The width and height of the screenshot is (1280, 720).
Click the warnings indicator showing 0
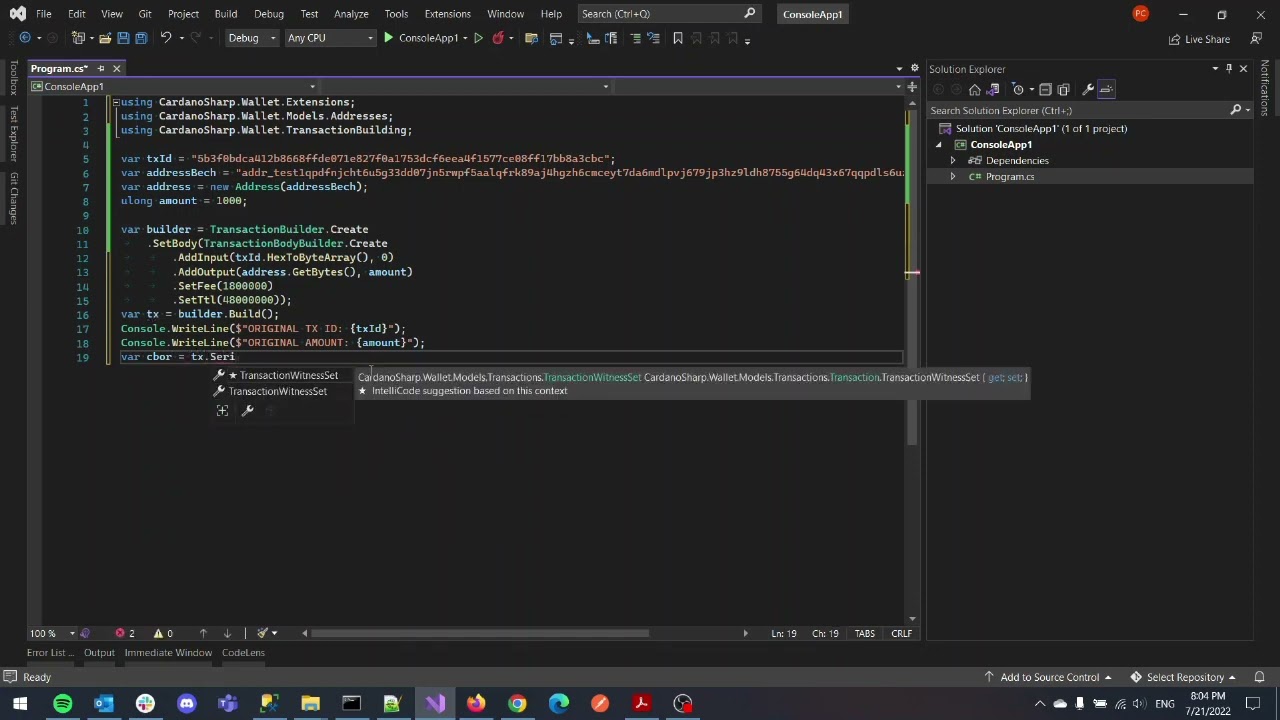[162, 633]
